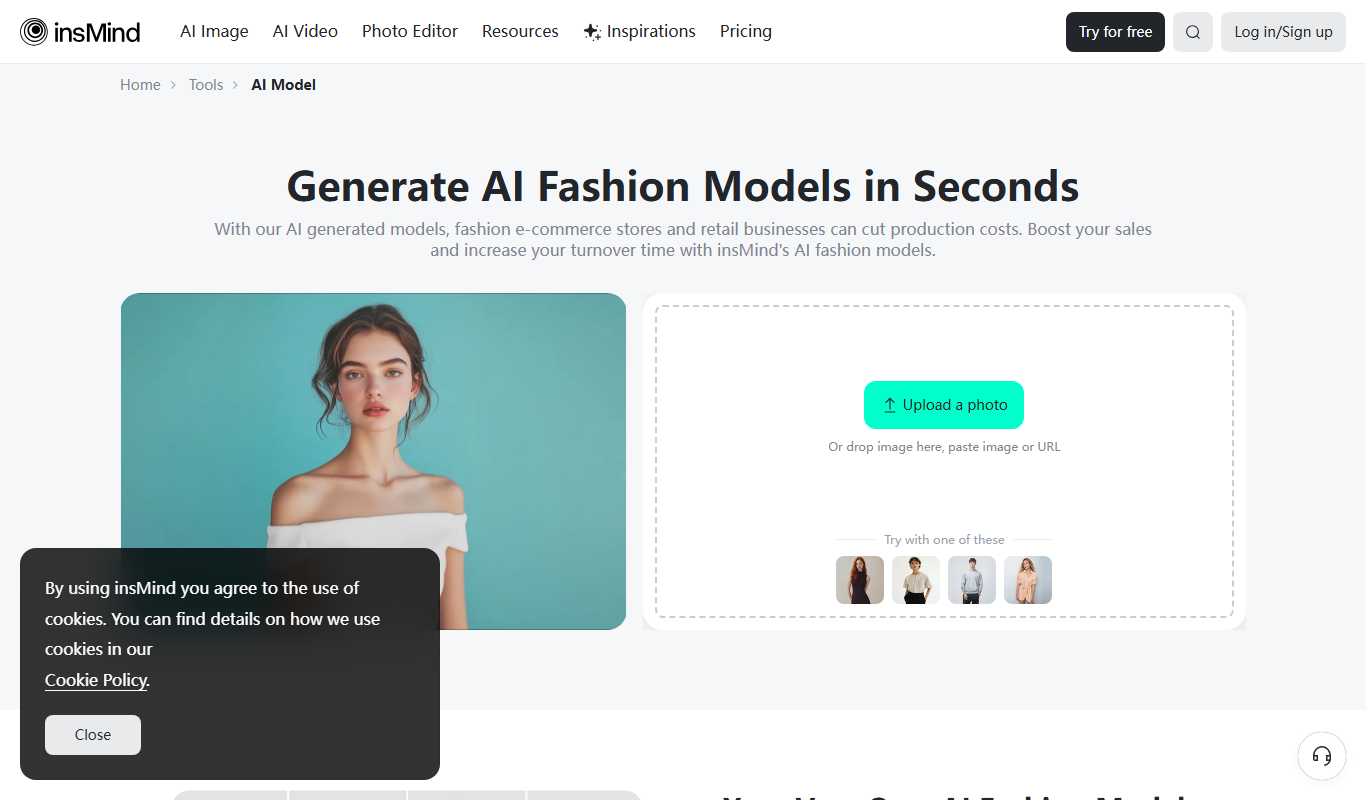Select sample photo of man in beige shirt
The height and width of the screenshot is (800, 1366).
pos(916,580)
